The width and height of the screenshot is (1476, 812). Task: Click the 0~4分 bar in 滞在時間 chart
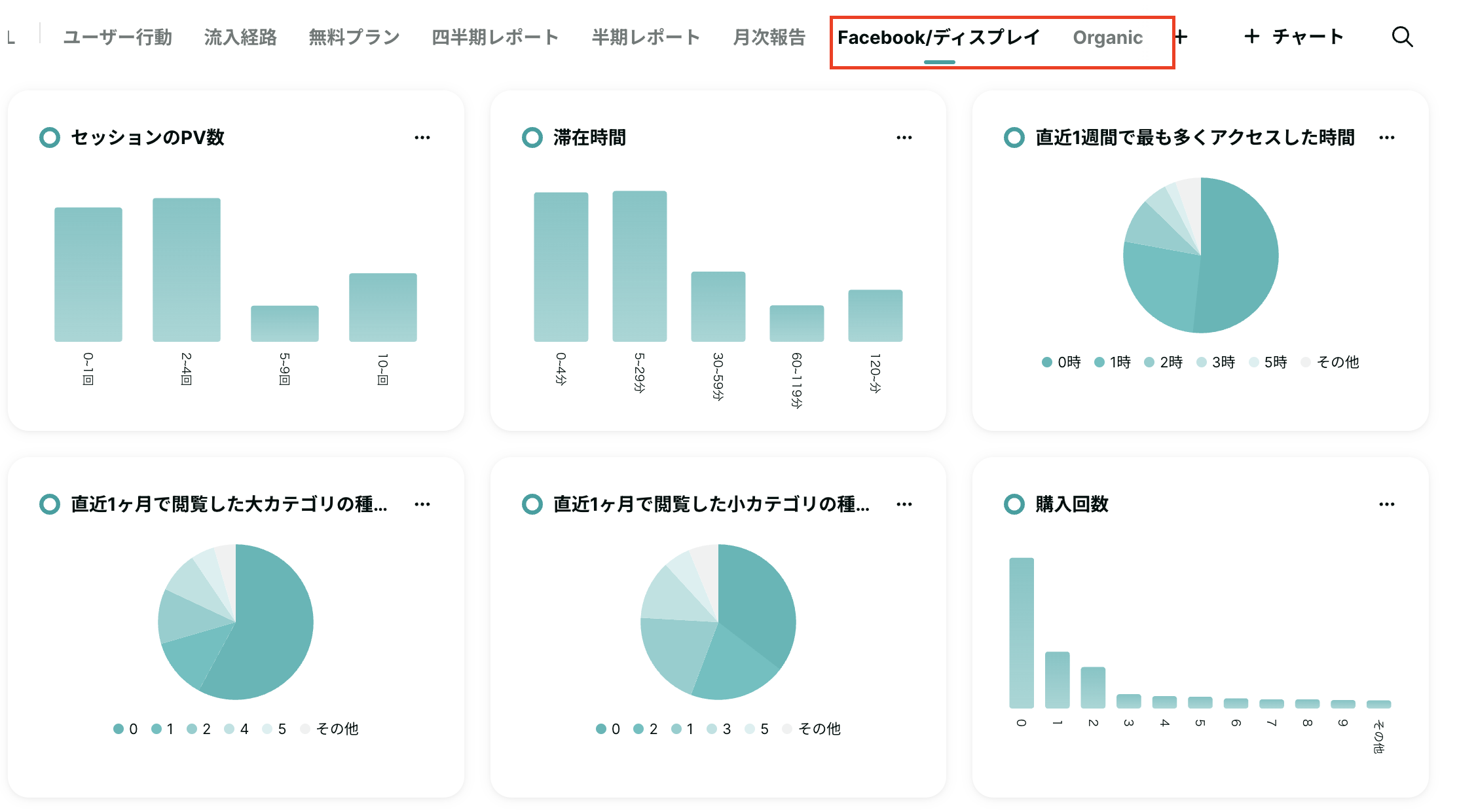561,267
